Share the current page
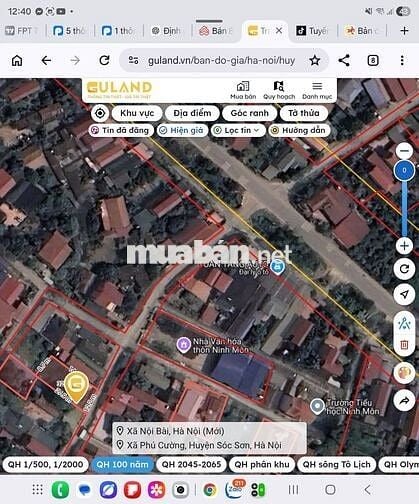This screenshot has height=504, width=419. click(344, 60)
